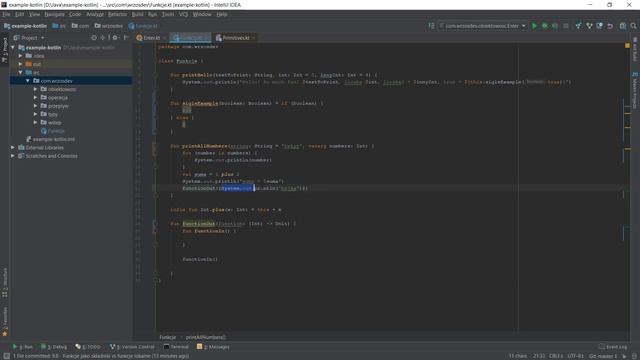Open Search Everywhere magnifier icon
640x360 pixels.
coord(633,26)
